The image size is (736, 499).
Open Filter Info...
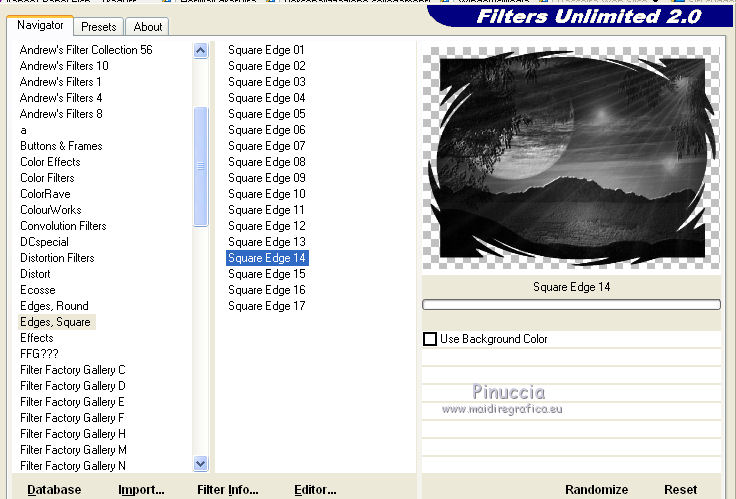(228, 490)
